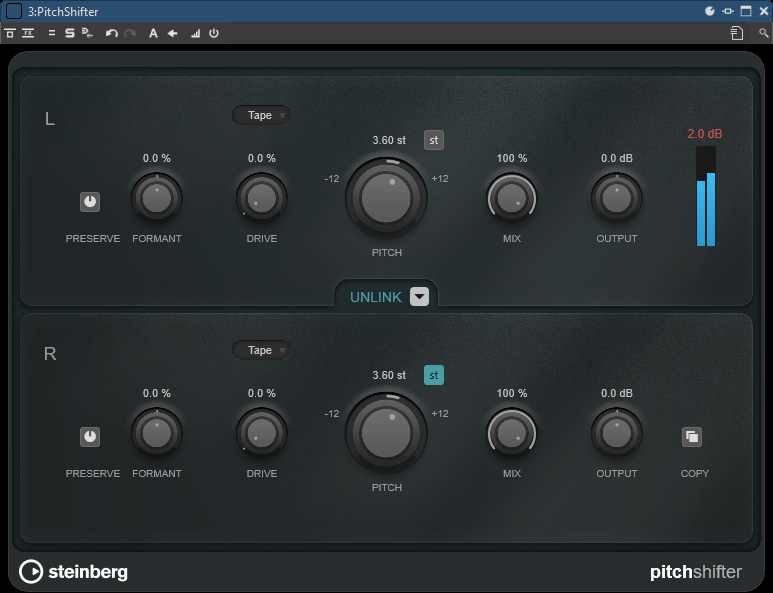The image size is (773, 593).
Task: Click the COPY caption
Action: tap(695, 473)
